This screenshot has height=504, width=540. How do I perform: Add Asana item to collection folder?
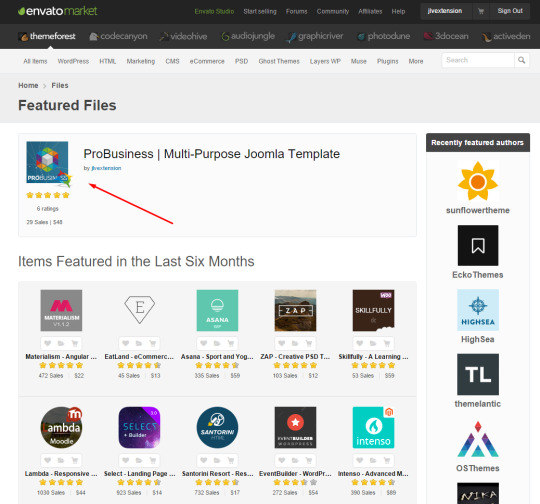[x=217, y=343]
